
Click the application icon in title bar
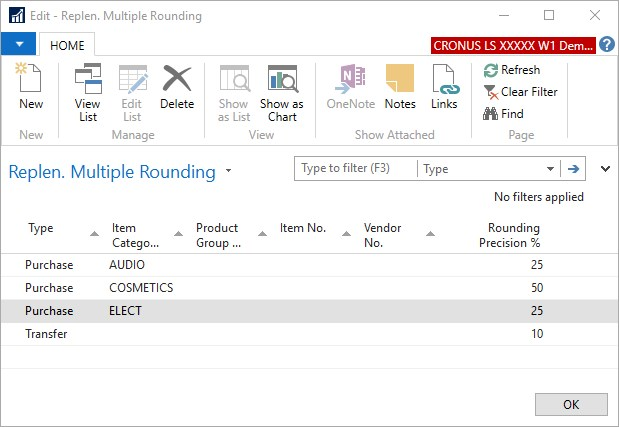coord(17,16)
